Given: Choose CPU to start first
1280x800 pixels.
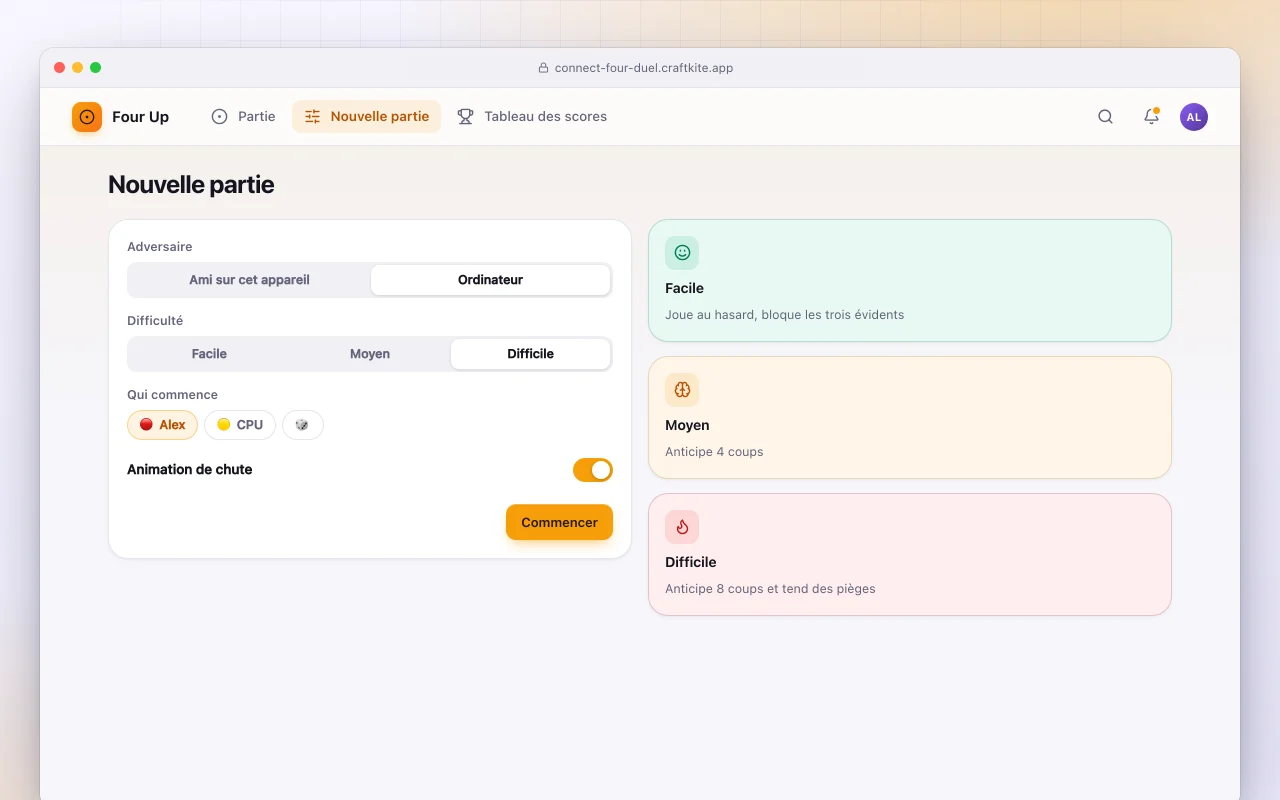Looking at the screenshot, I should point(240,425).
